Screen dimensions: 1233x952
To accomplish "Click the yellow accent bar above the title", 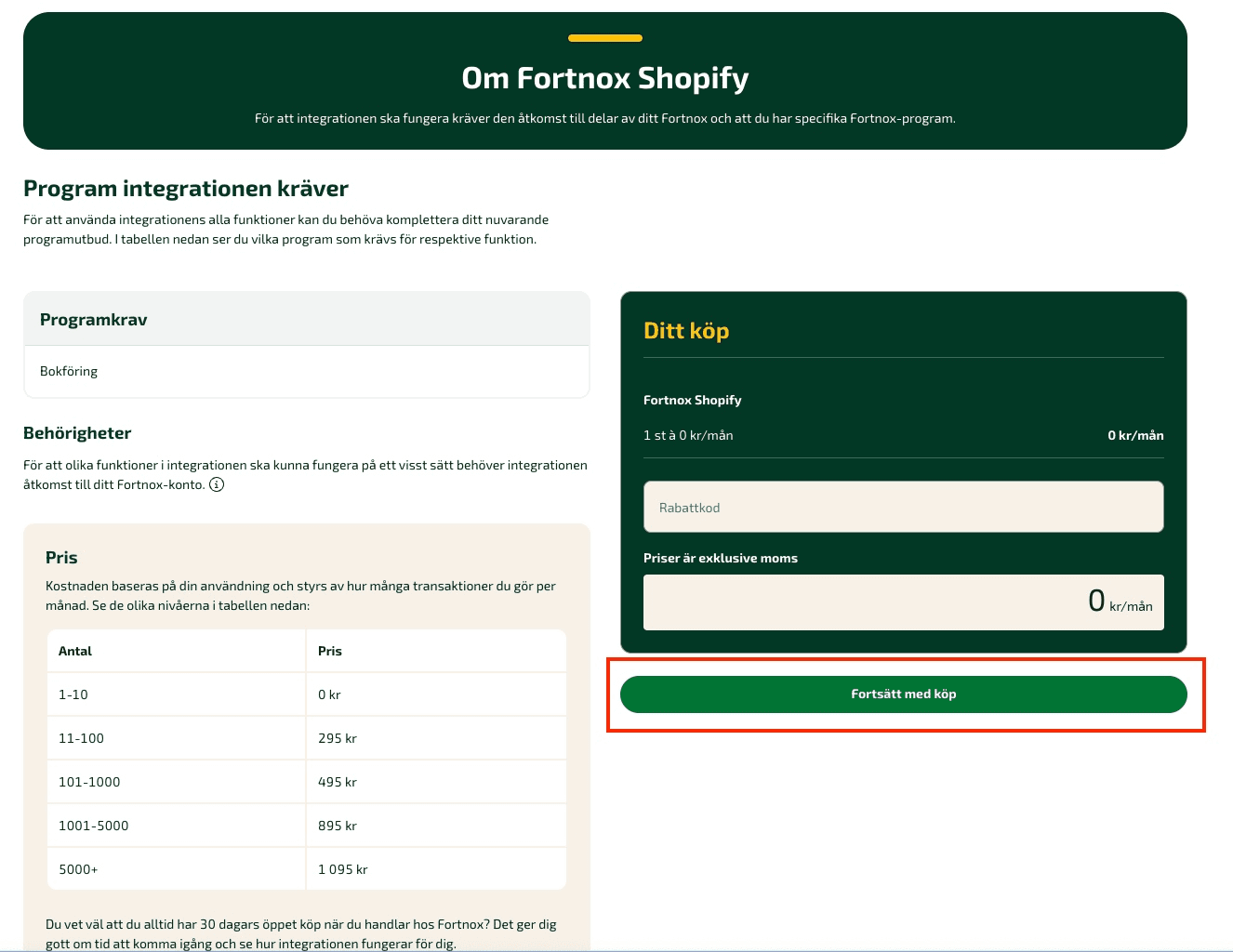I will (x=605, y=38).
